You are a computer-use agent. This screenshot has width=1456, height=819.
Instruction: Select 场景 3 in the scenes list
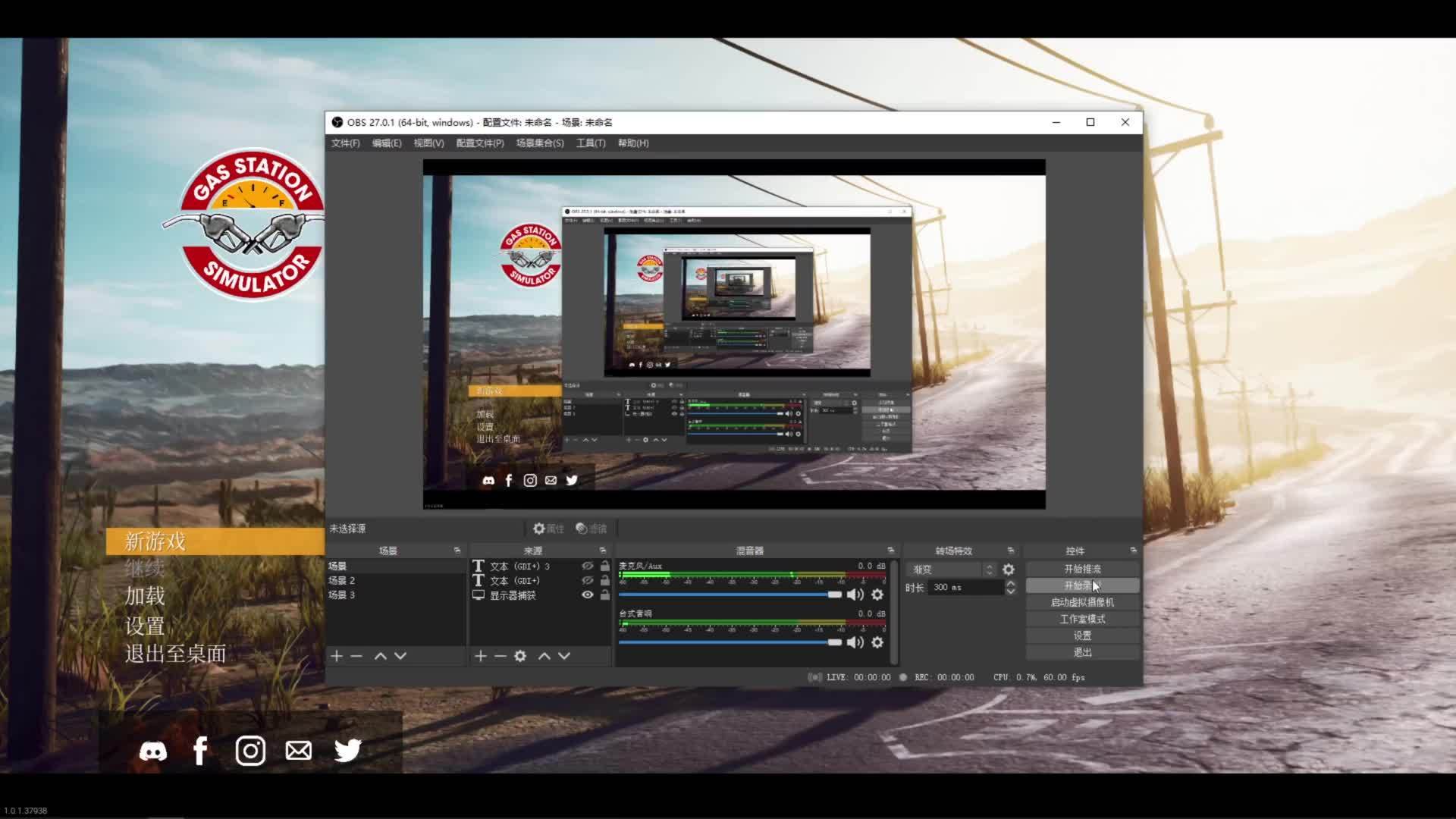tap(396, 595)
